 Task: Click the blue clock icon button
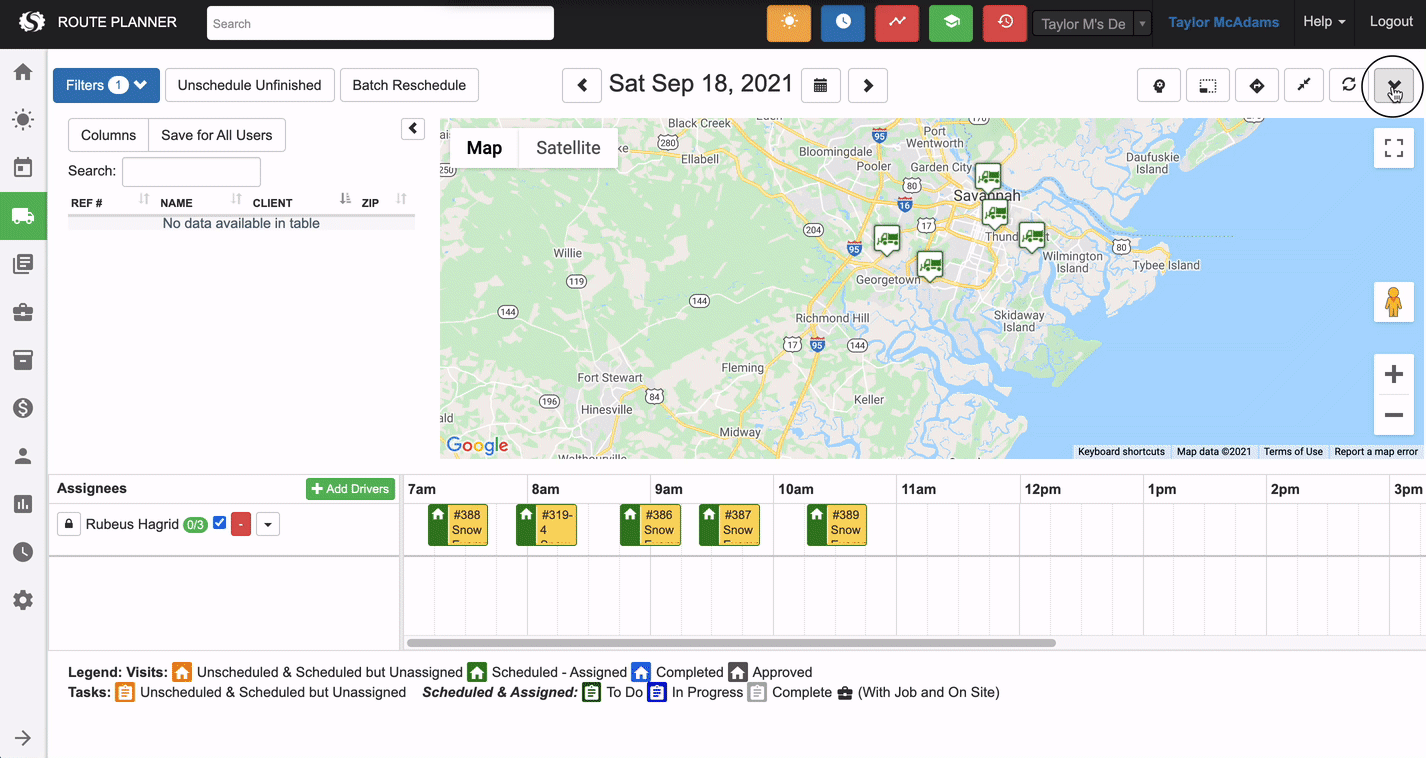coord(842,23)
